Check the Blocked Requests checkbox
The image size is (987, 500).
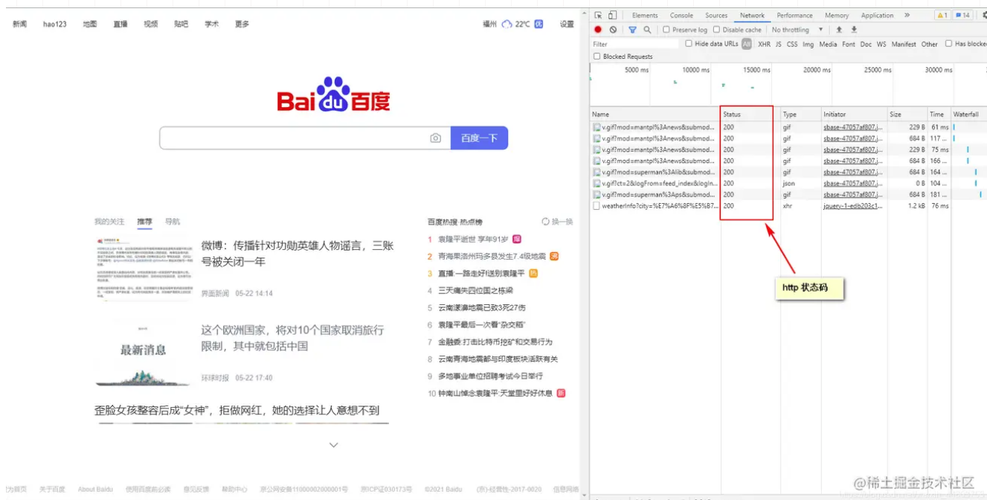(x=597, y=56)
